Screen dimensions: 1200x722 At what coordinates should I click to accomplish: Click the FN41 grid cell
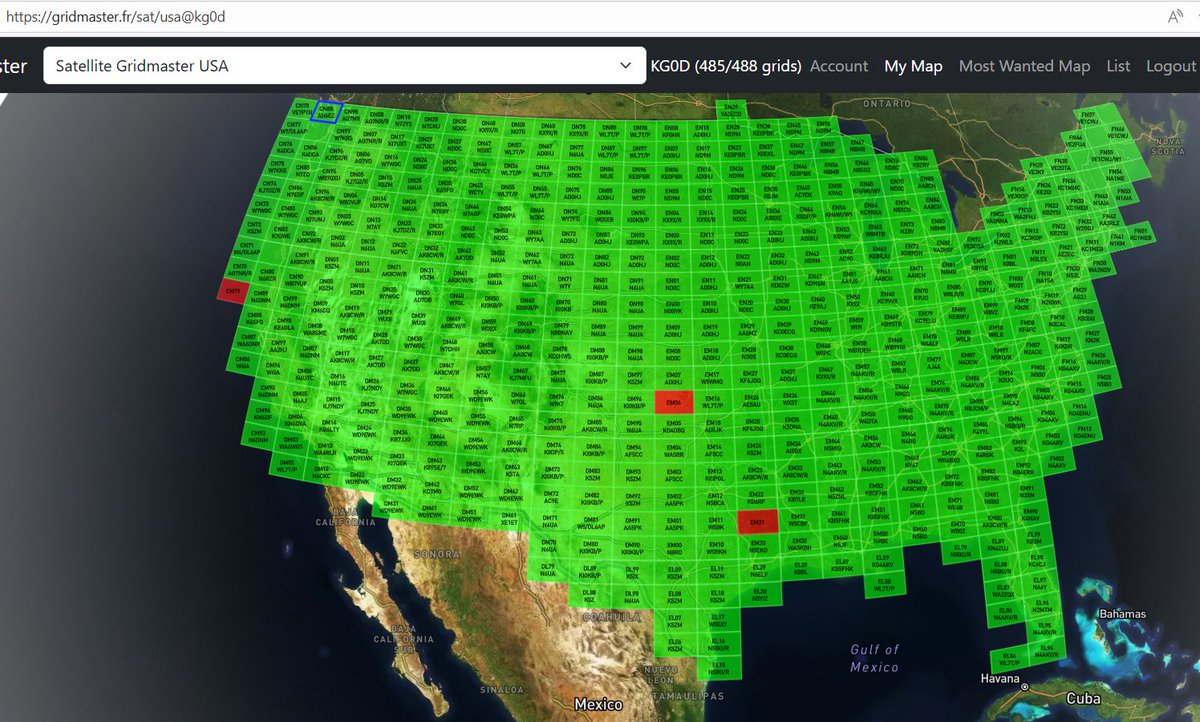(x=1118, y=238)
